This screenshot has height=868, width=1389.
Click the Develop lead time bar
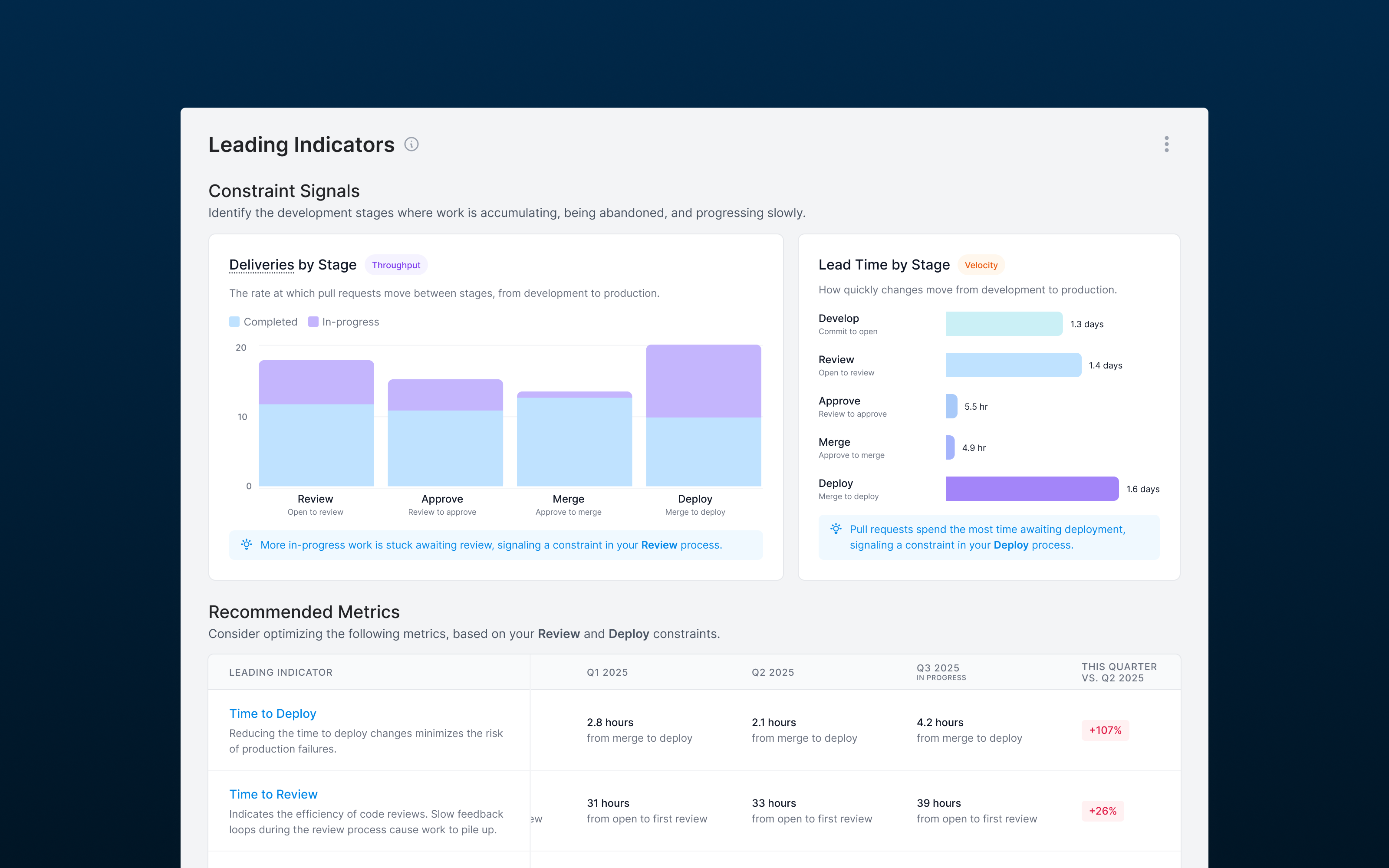tap(1004, 324)
